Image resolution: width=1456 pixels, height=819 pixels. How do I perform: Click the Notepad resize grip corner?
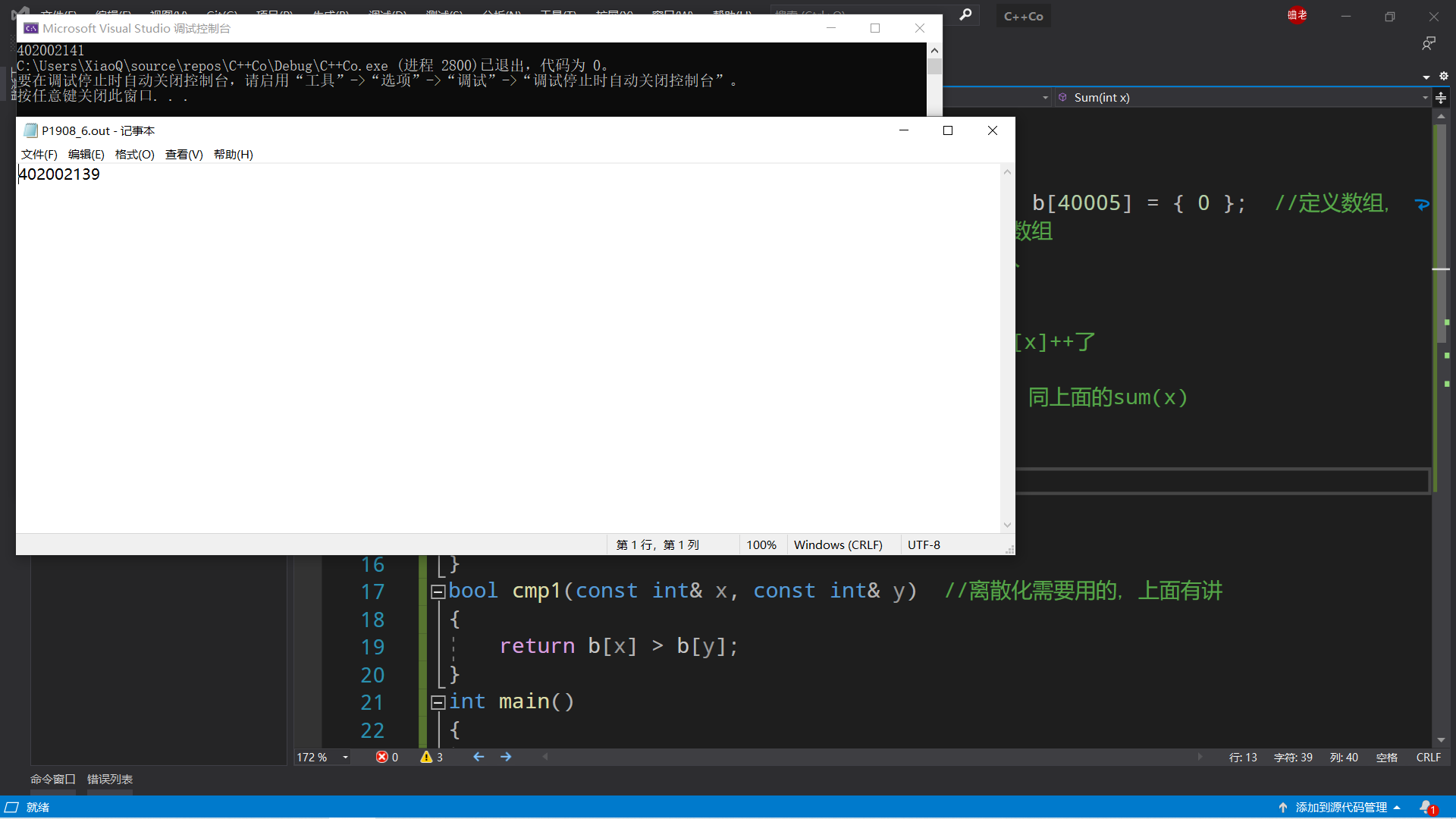point(1009,549)
